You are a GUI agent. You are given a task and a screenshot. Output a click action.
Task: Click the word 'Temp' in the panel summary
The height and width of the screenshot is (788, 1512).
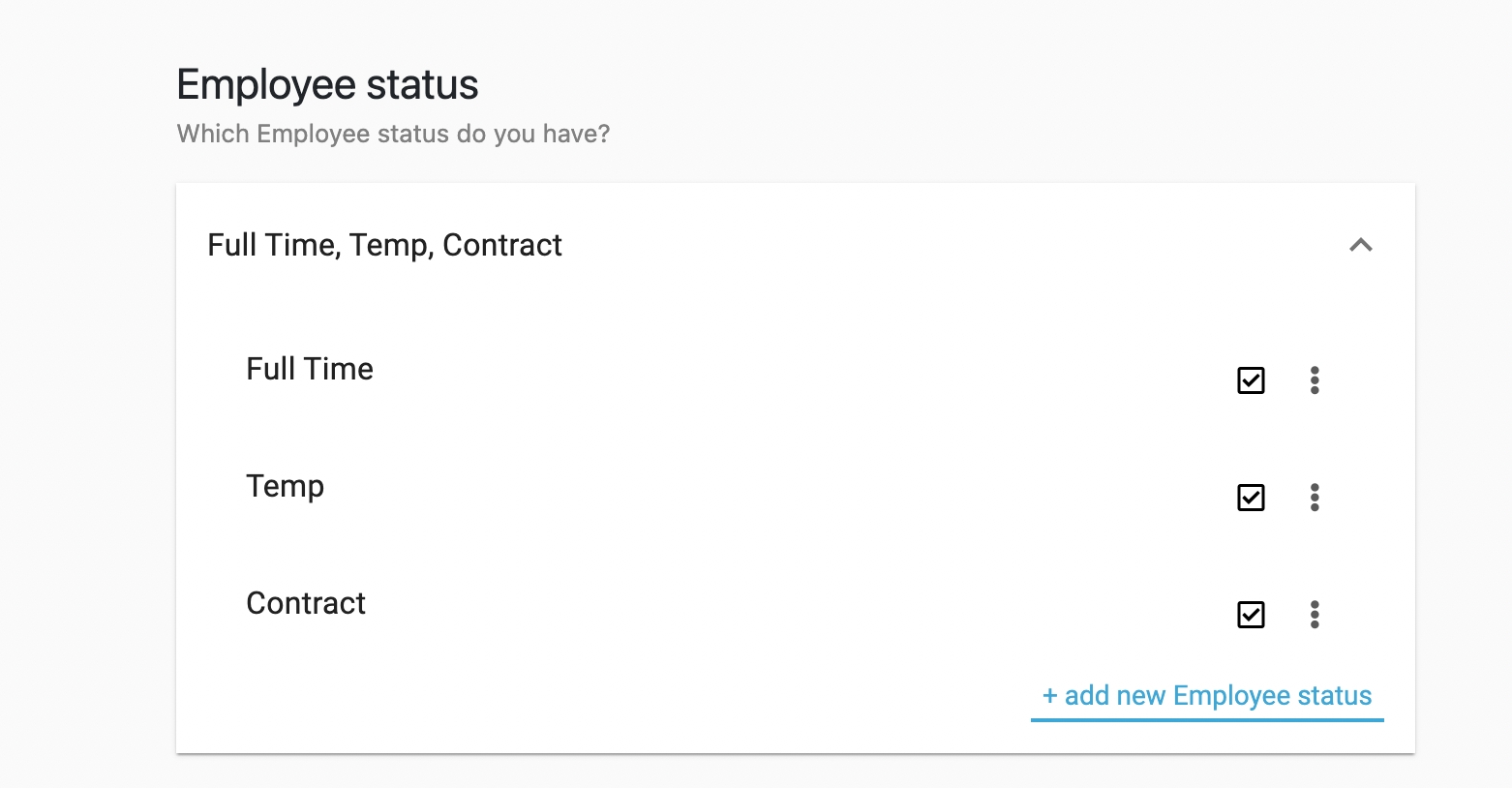389,246
